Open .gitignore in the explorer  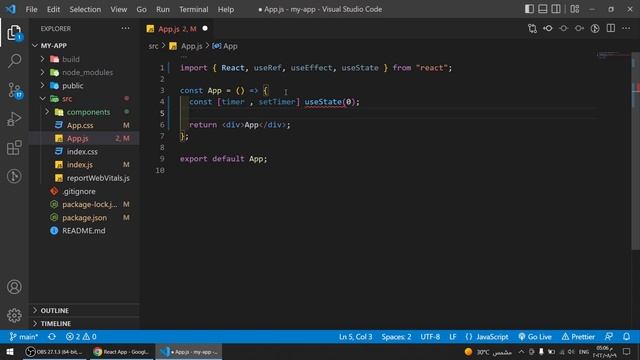(84, 191)
